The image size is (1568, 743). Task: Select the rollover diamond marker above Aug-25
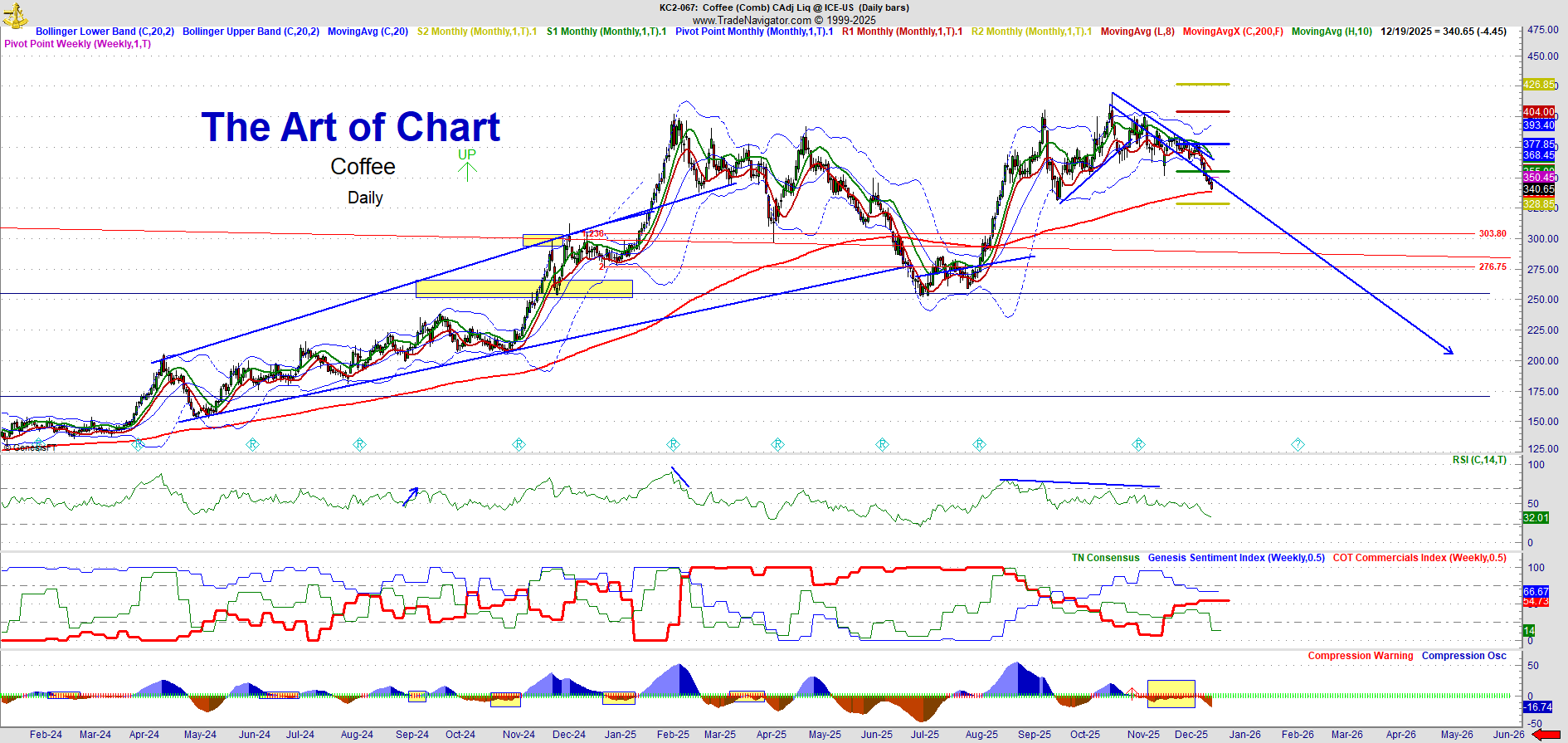coord(979,445)
